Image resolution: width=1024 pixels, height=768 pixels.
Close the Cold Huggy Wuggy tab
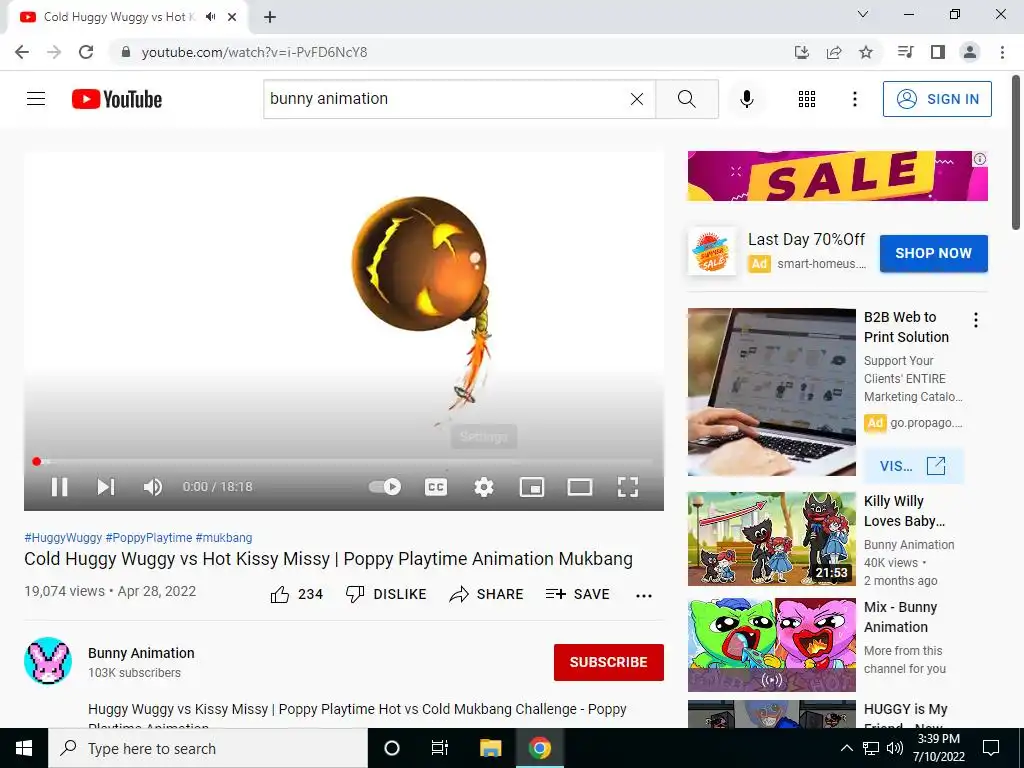click(x=232, y=17)
